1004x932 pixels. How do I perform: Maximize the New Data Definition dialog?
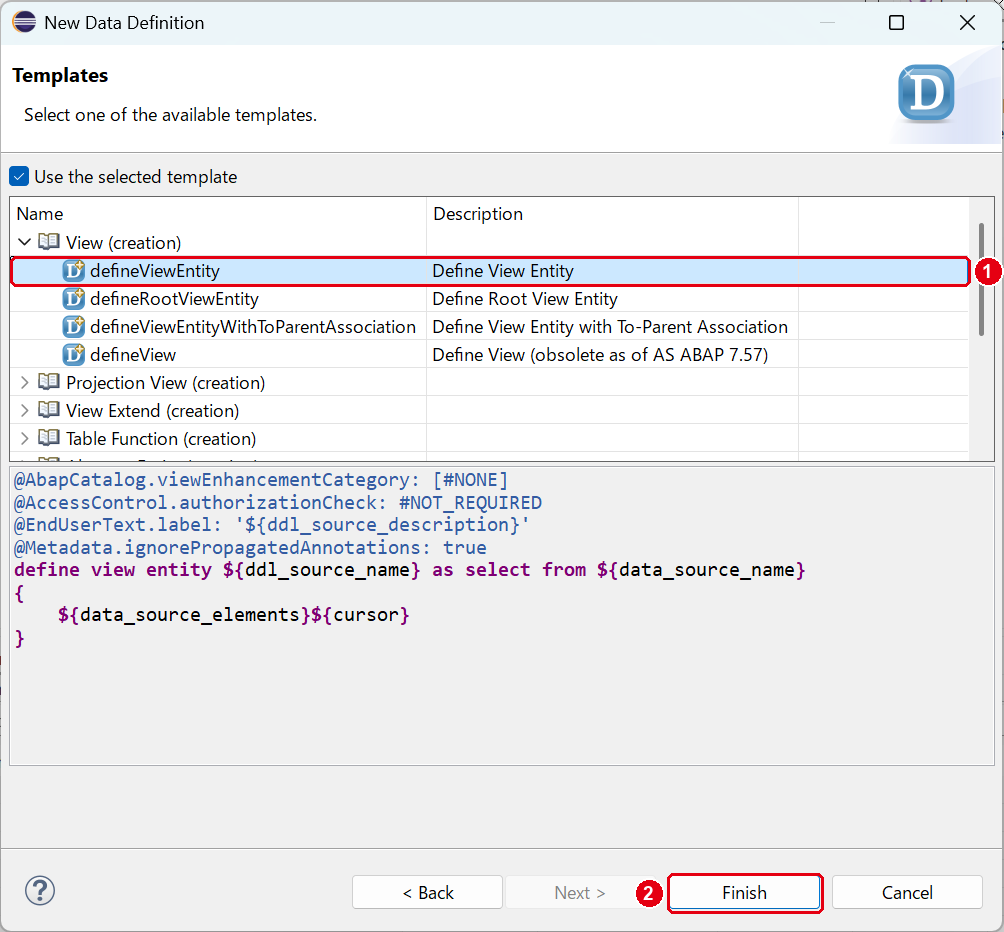(896, 22)
